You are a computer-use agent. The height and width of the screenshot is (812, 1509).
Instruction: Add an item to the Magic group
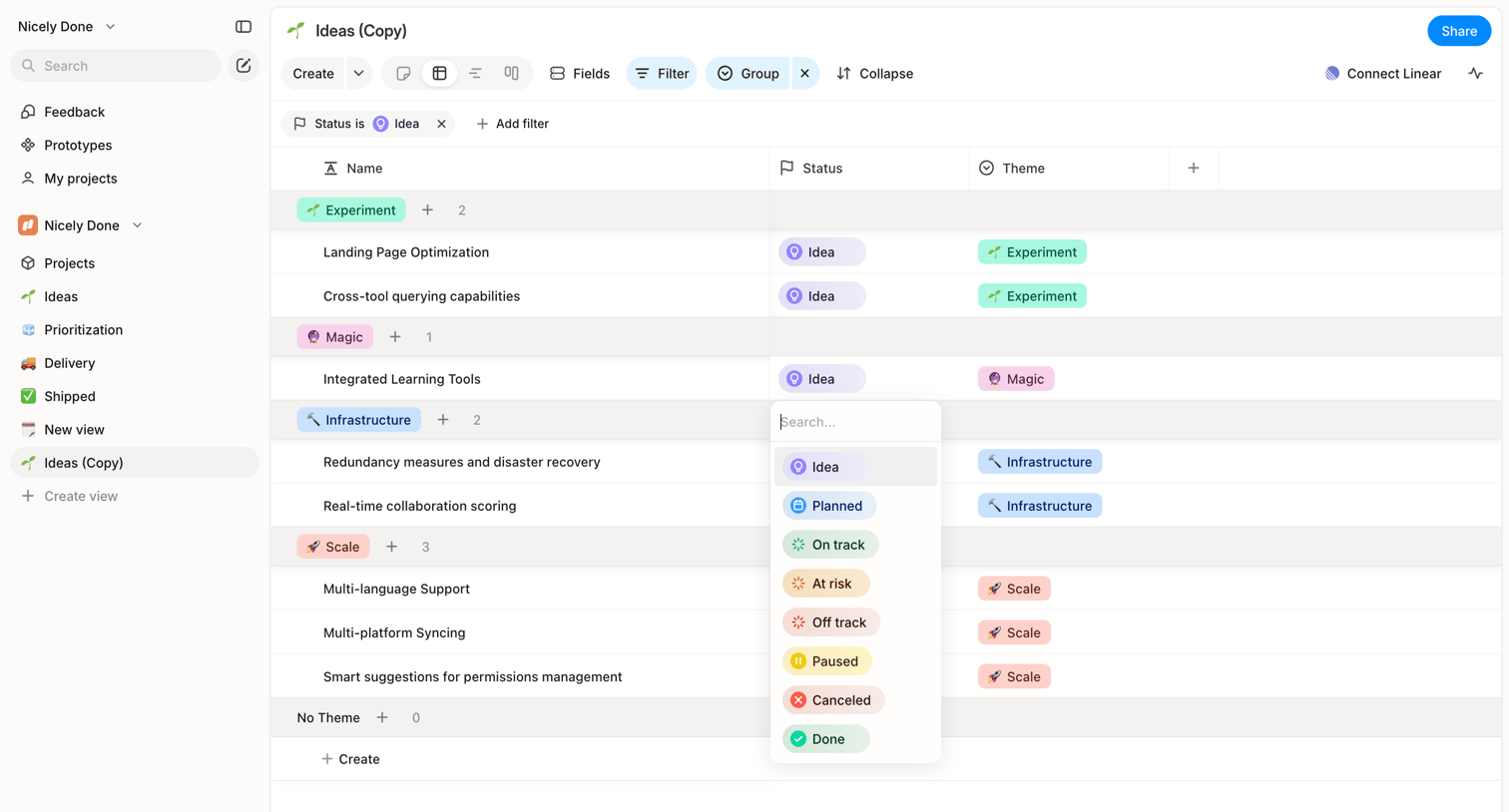coord(395,337)
